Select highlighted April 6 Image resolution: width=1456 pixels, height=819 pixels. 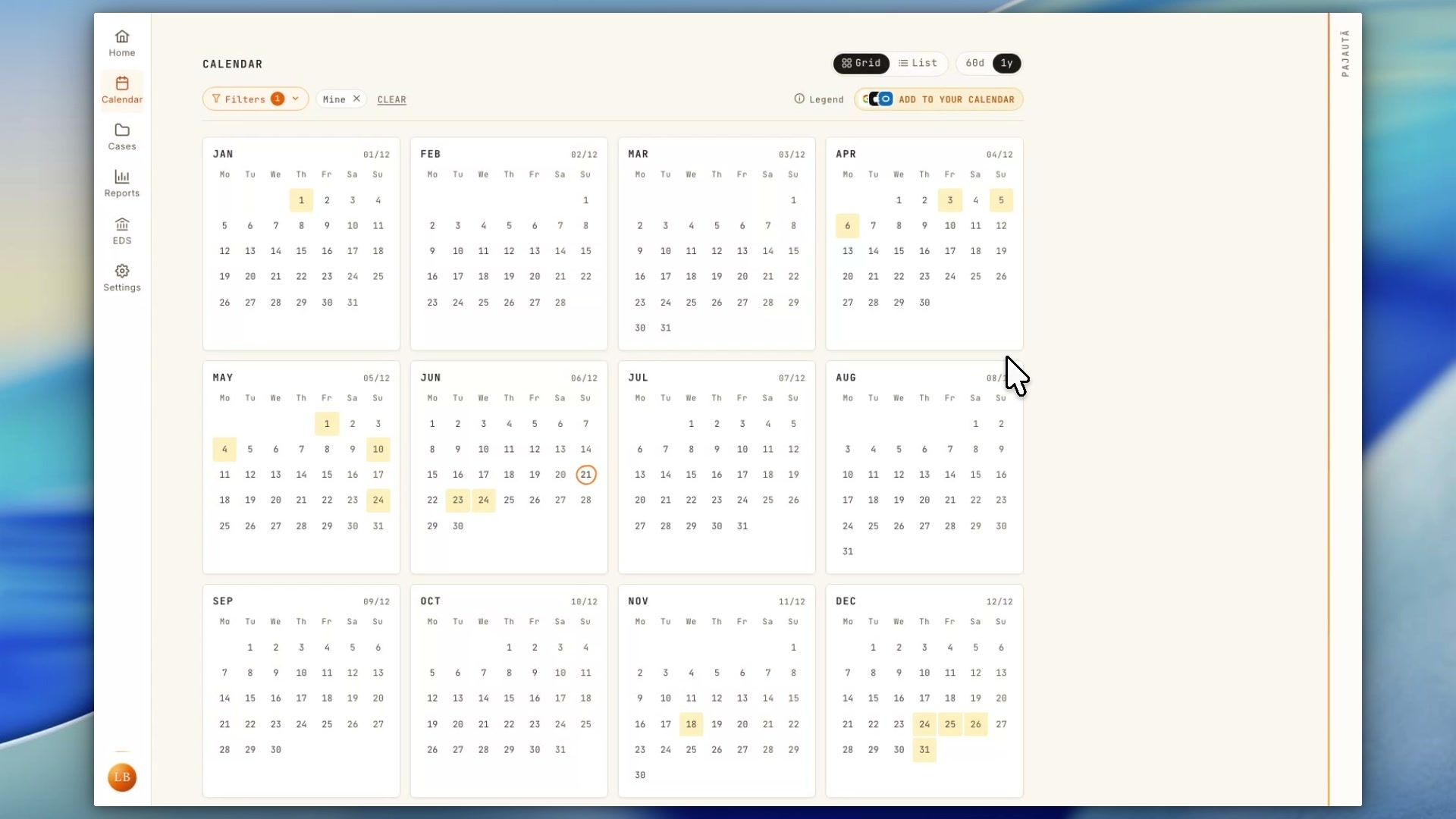coord(848,225)
